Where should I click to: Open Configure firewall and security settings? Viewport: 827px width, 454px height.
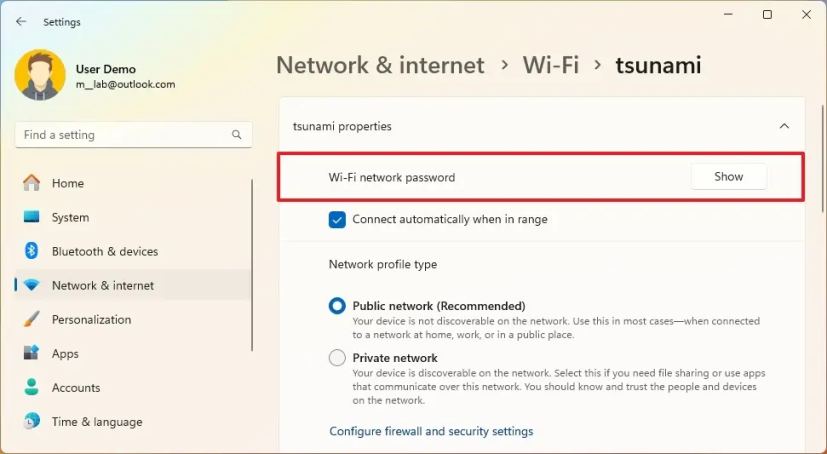(431, 431)
